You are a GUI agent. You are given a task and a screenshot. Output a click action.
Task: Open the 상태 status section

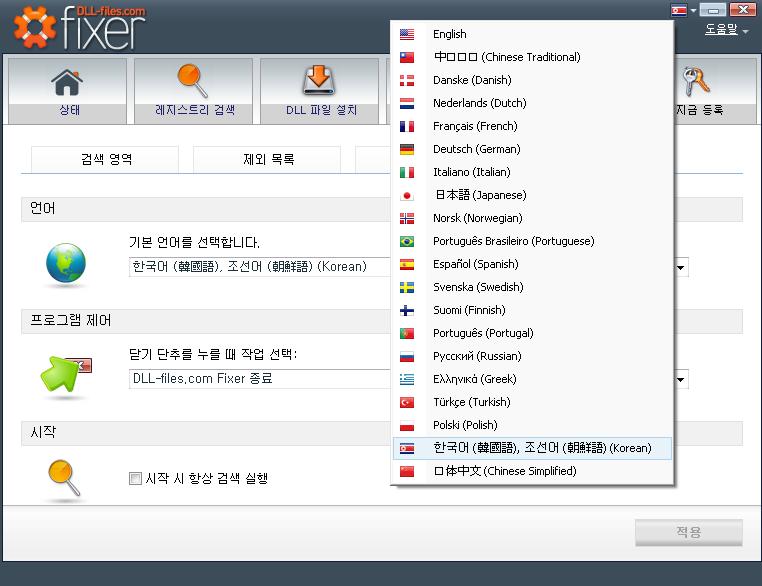68,91
